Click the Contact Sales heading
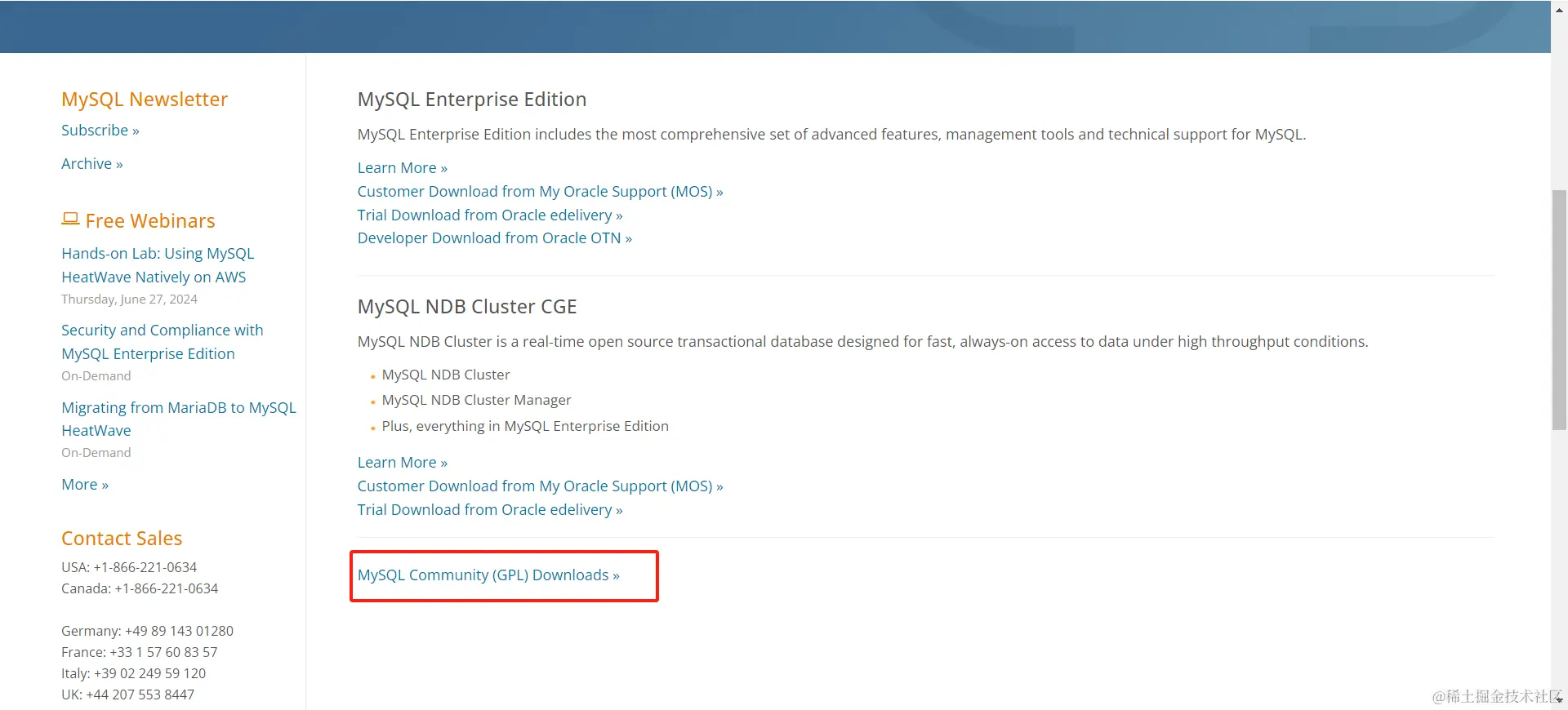Screen dimensions: 1568x710 click(x=122, y=539)
